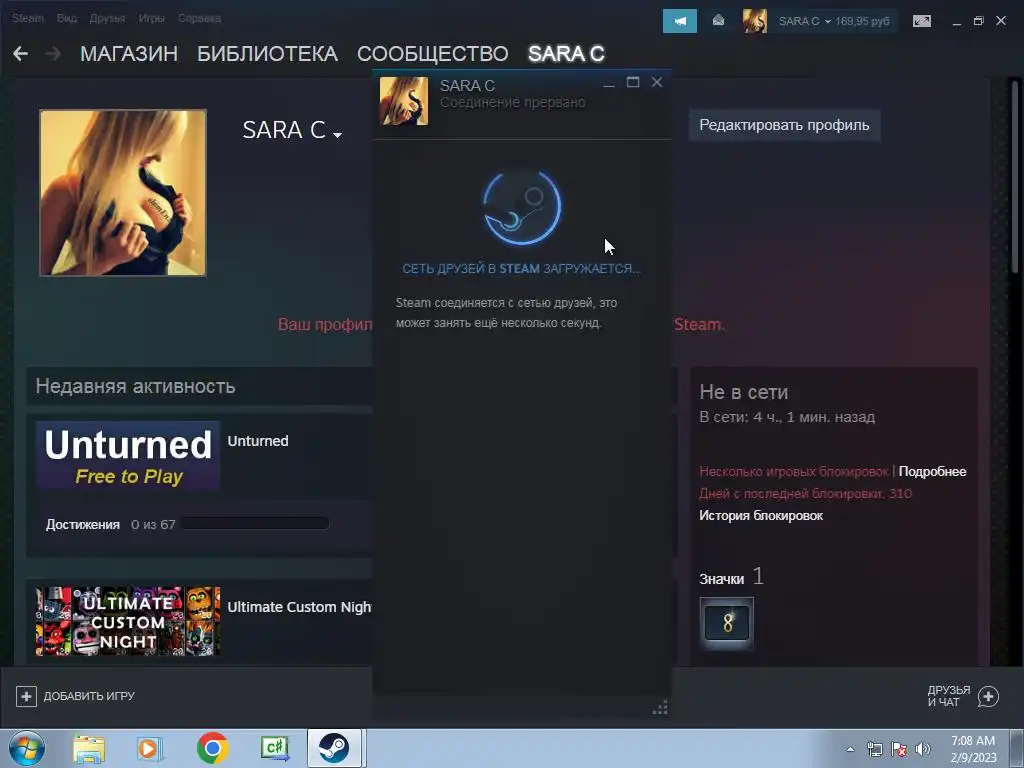Open the C# application taskbar icon
This screenshot has width=1024, height=768.
(275, 748)
